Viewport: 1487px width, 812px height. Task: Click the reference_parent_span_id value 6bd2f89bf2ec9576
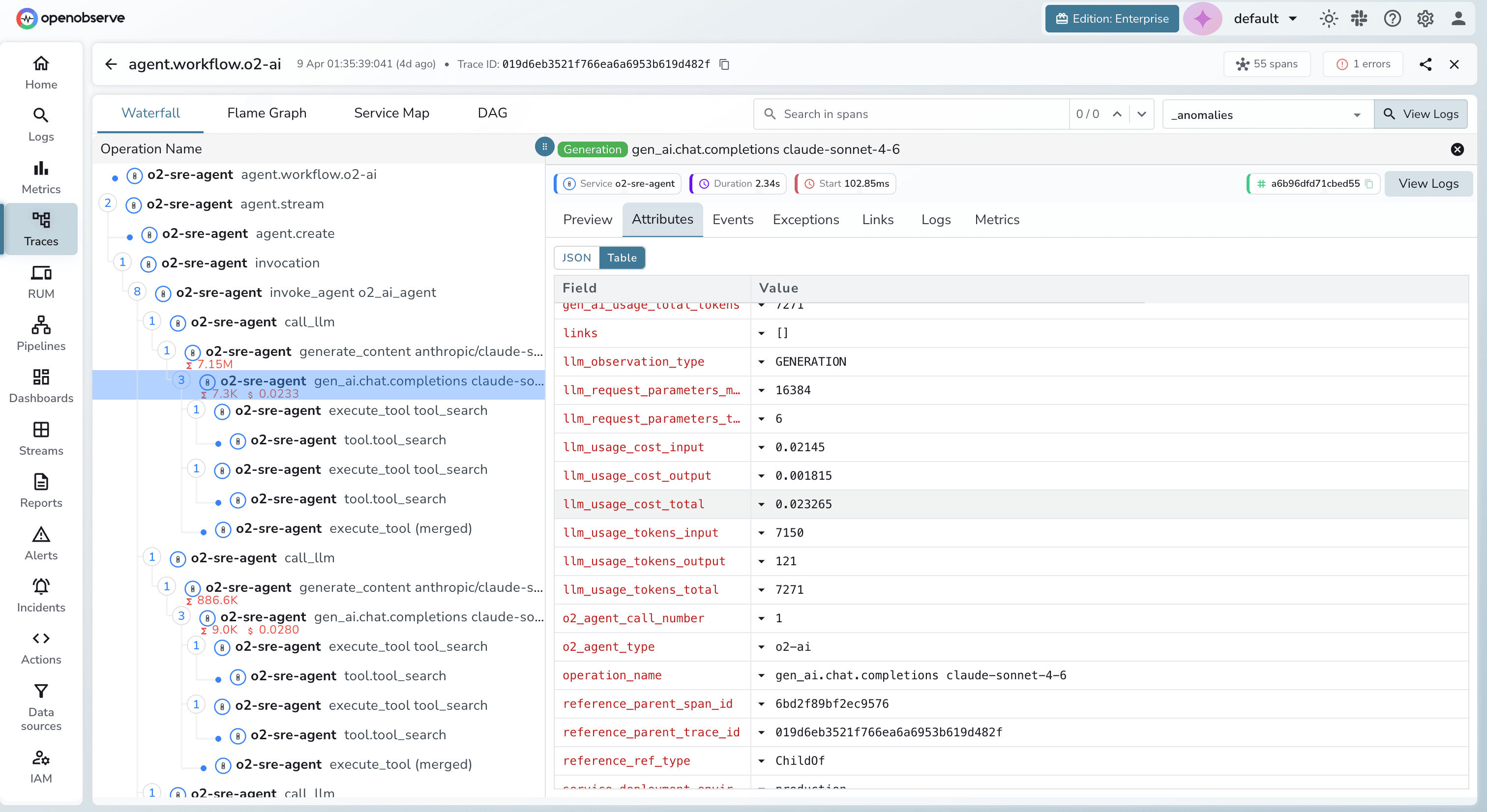tap(831, 704)
